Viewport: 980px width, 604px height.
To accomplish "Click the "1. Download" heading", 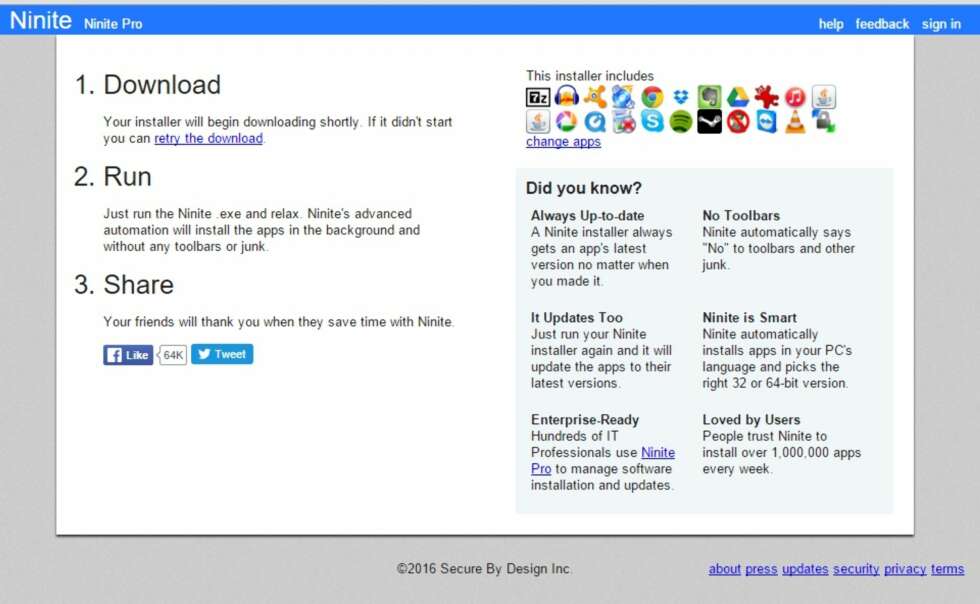I will click(148, 84).
